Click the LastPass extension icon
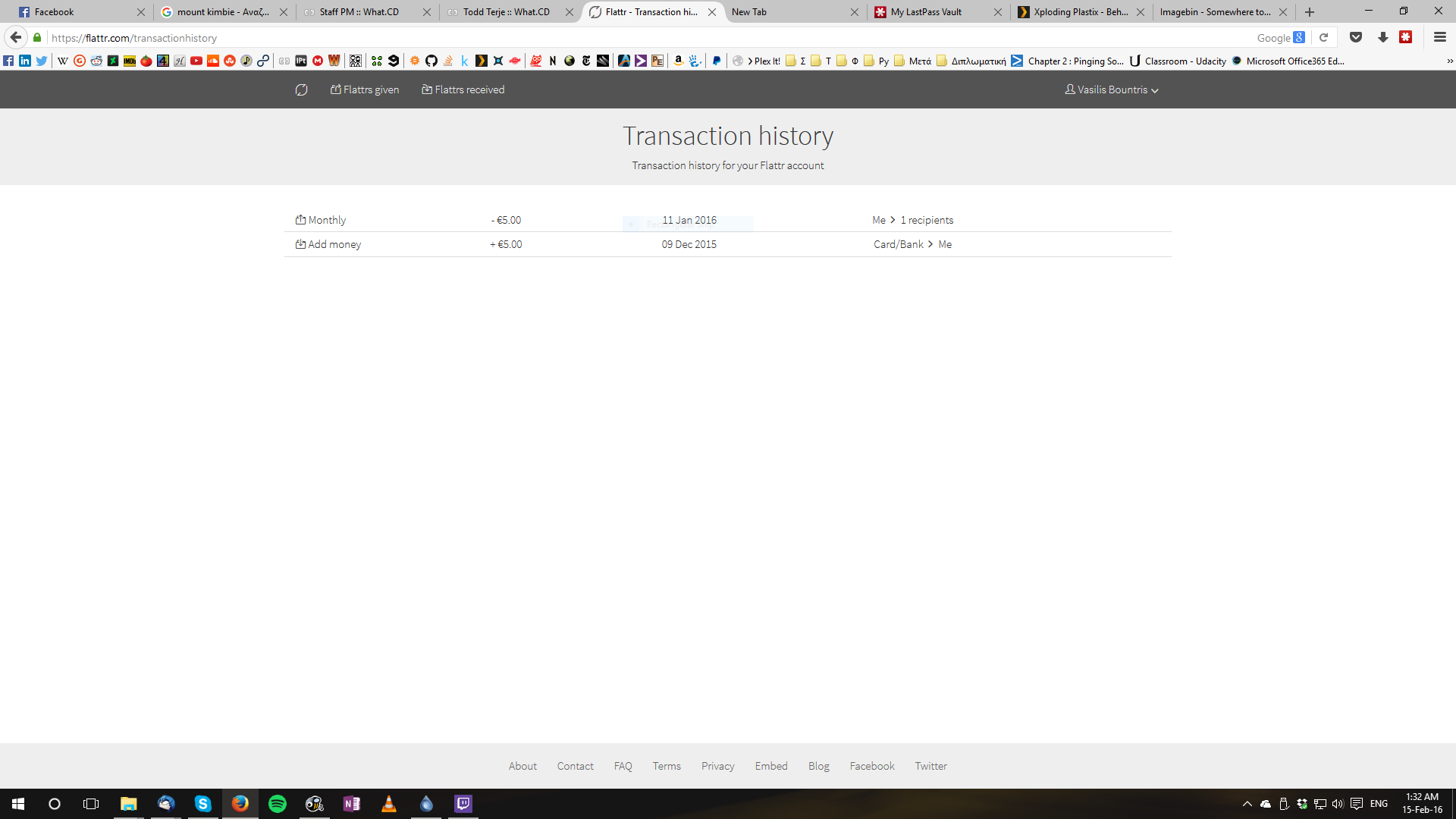This screenshot has height=819, width=1456. coord(1406,37)
